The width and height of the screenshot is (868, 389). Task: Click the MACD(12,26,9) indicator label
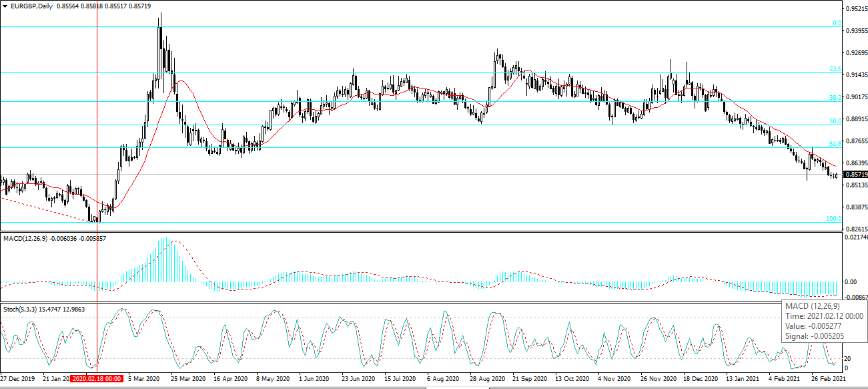(24, 238)
